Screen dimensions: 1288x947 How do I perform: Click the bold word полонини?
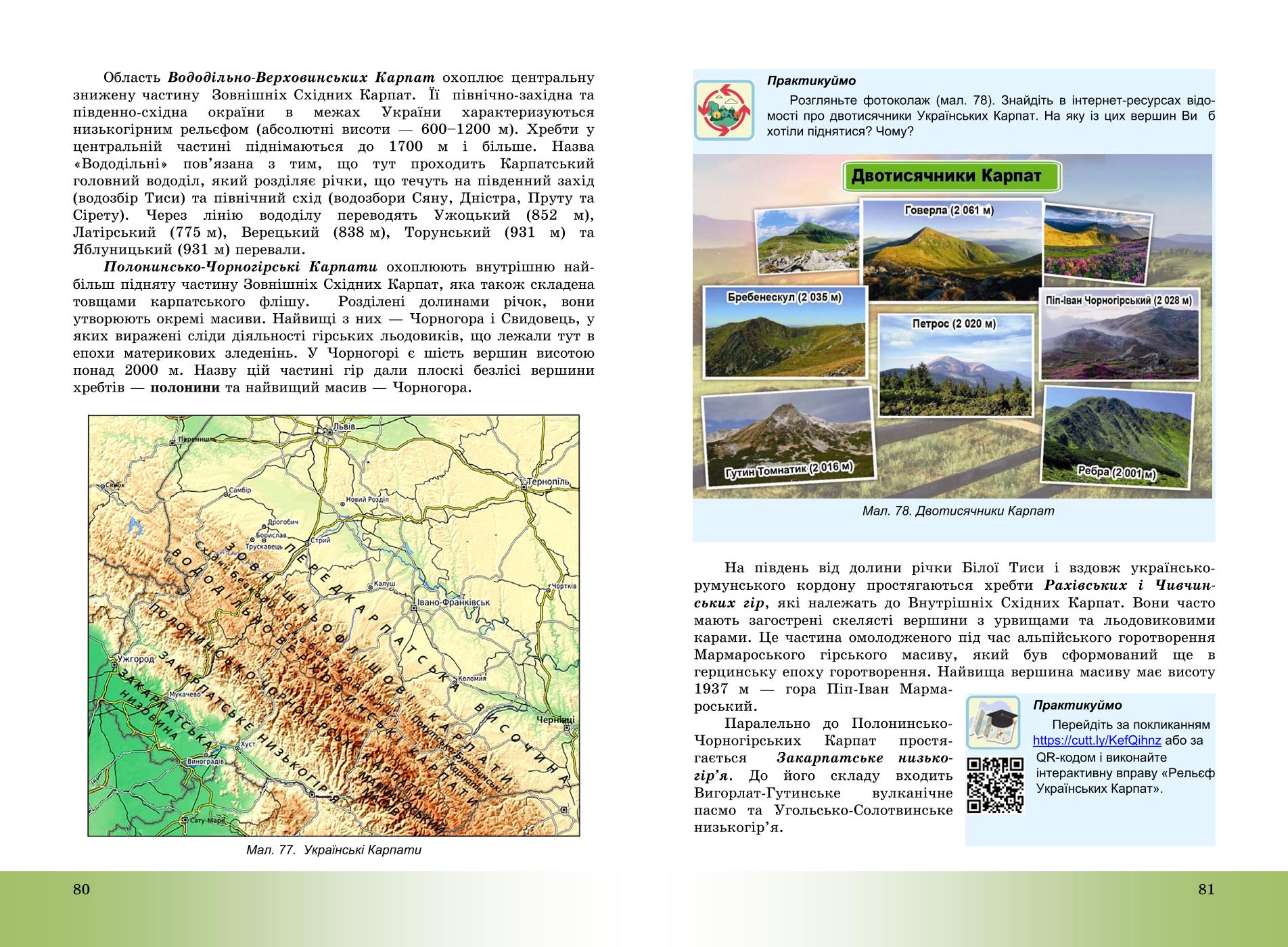coord(185,388)
